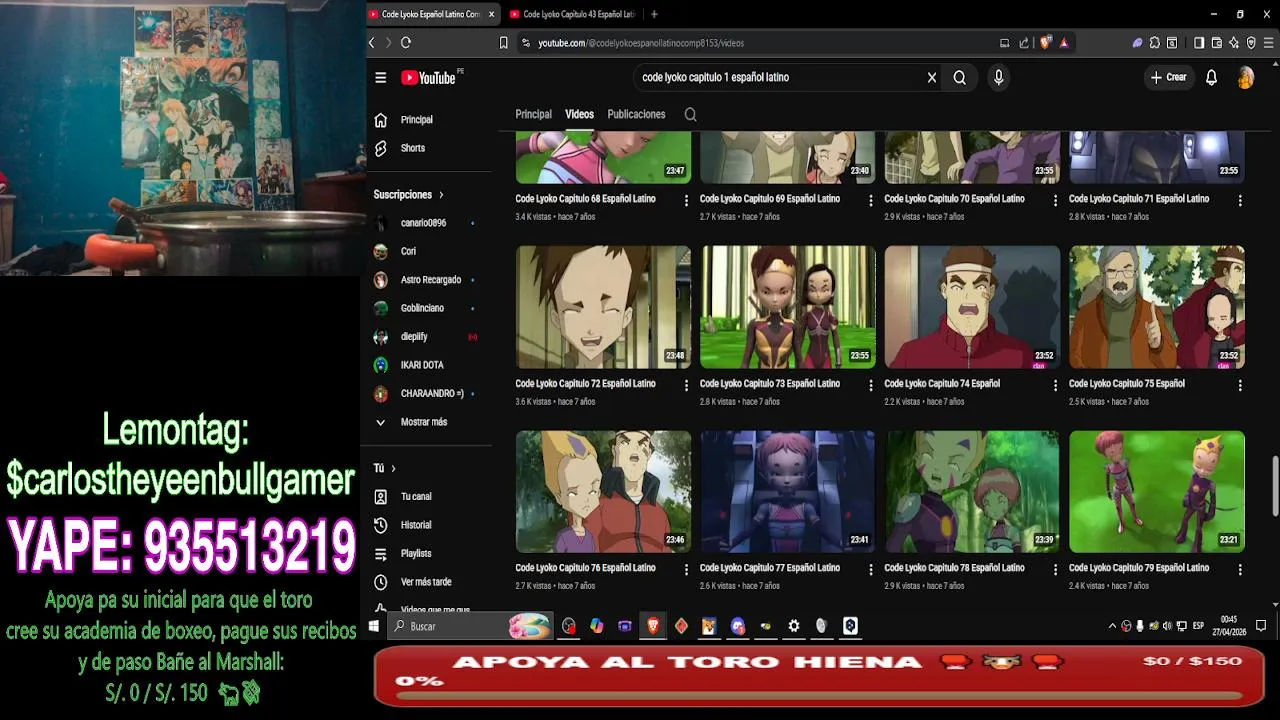Select the Videos channel tab

click(x=579, y=114)
